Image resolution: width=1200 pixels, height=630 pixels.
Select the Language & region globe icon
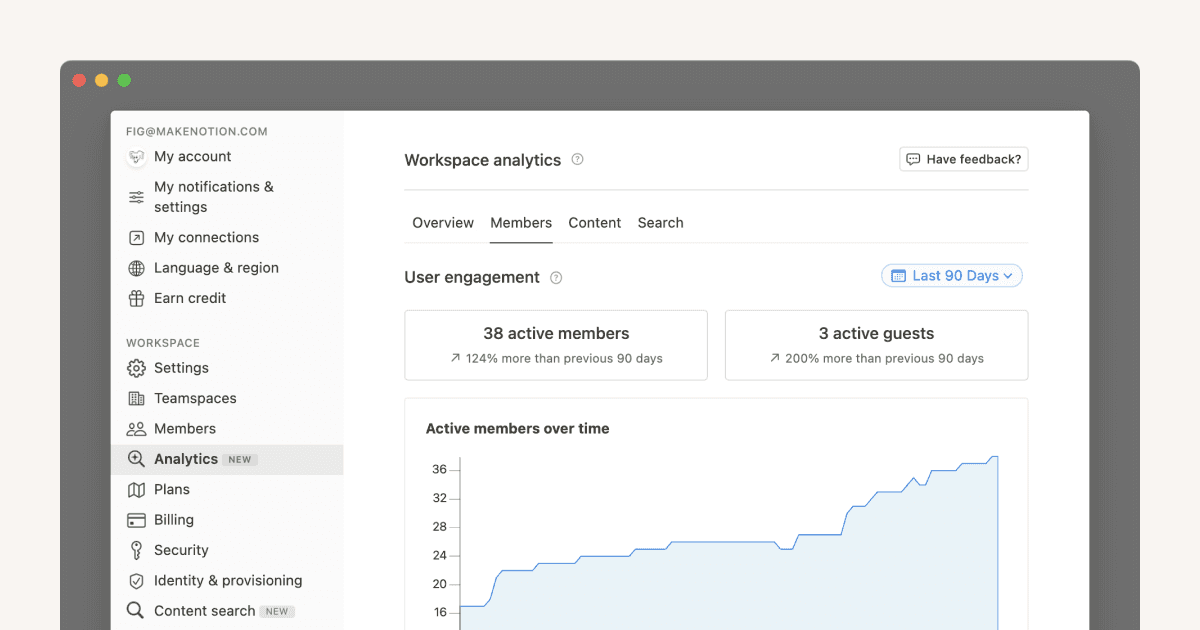(136, 268)
